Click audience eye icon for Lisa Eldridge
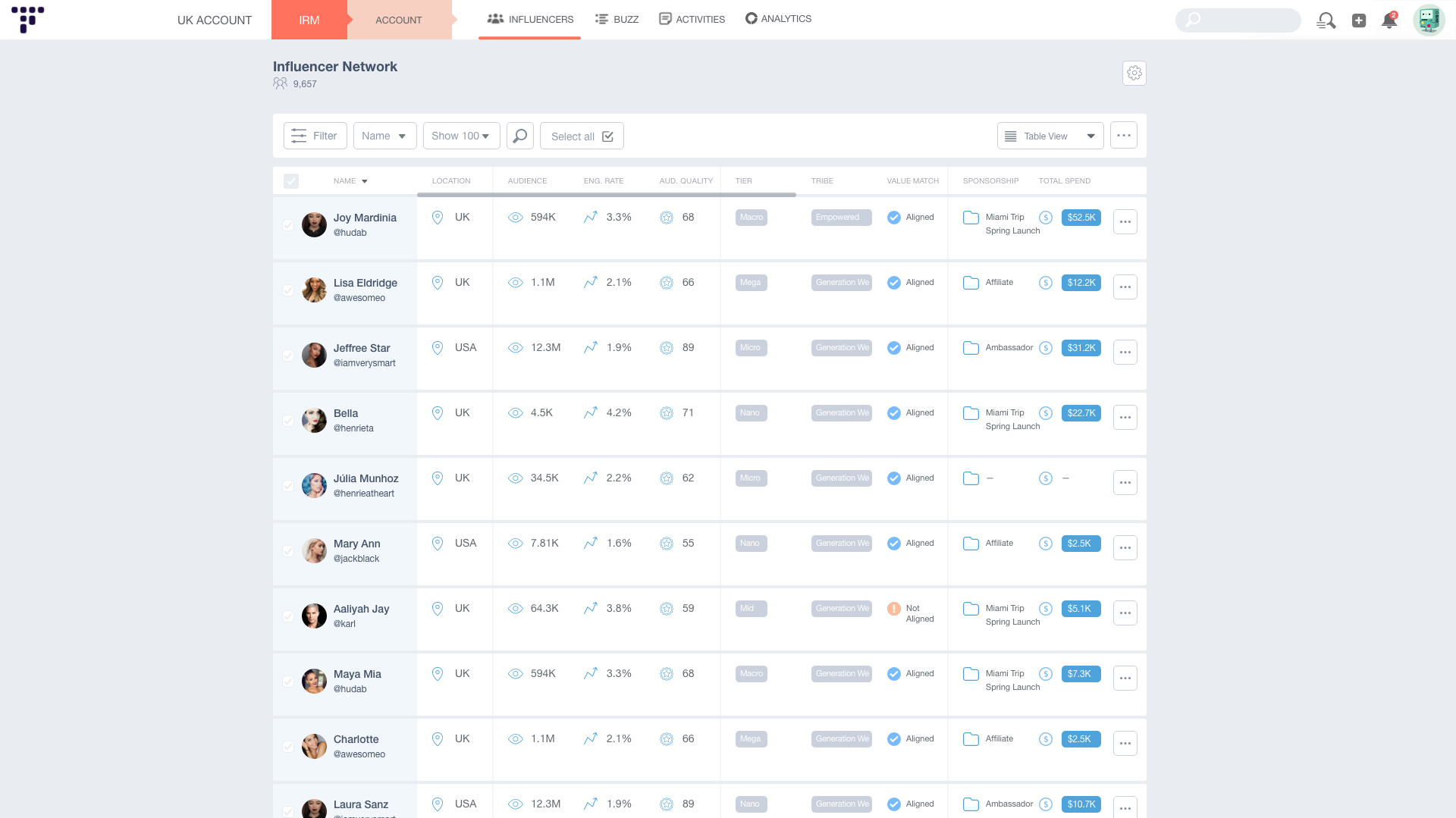The width and height of the screenshot is (1456, 818). (x=516, y=283)
